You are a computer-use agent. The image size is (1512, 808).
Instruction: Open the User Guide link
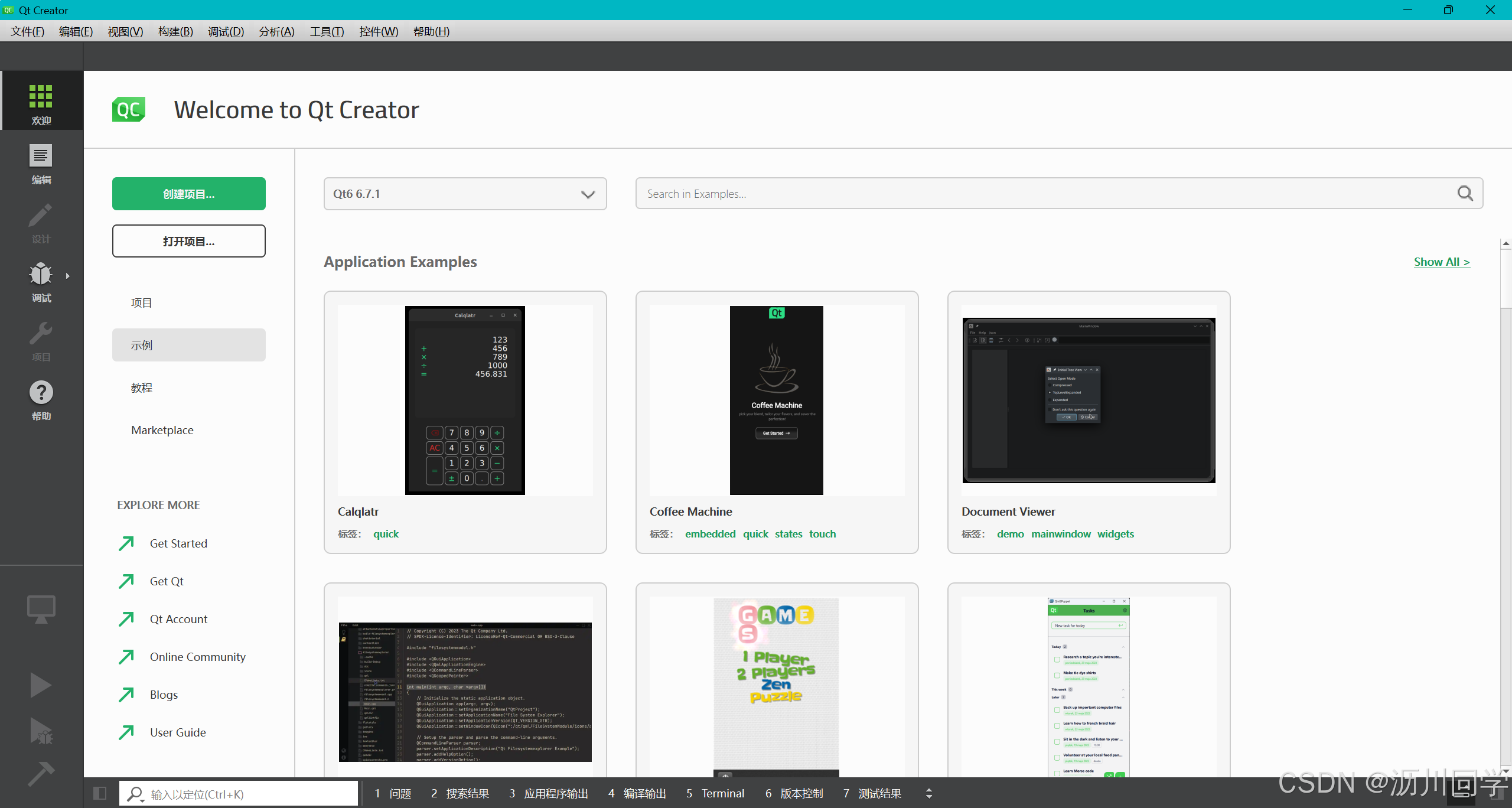pyautogui.click(x=162, y=732)
